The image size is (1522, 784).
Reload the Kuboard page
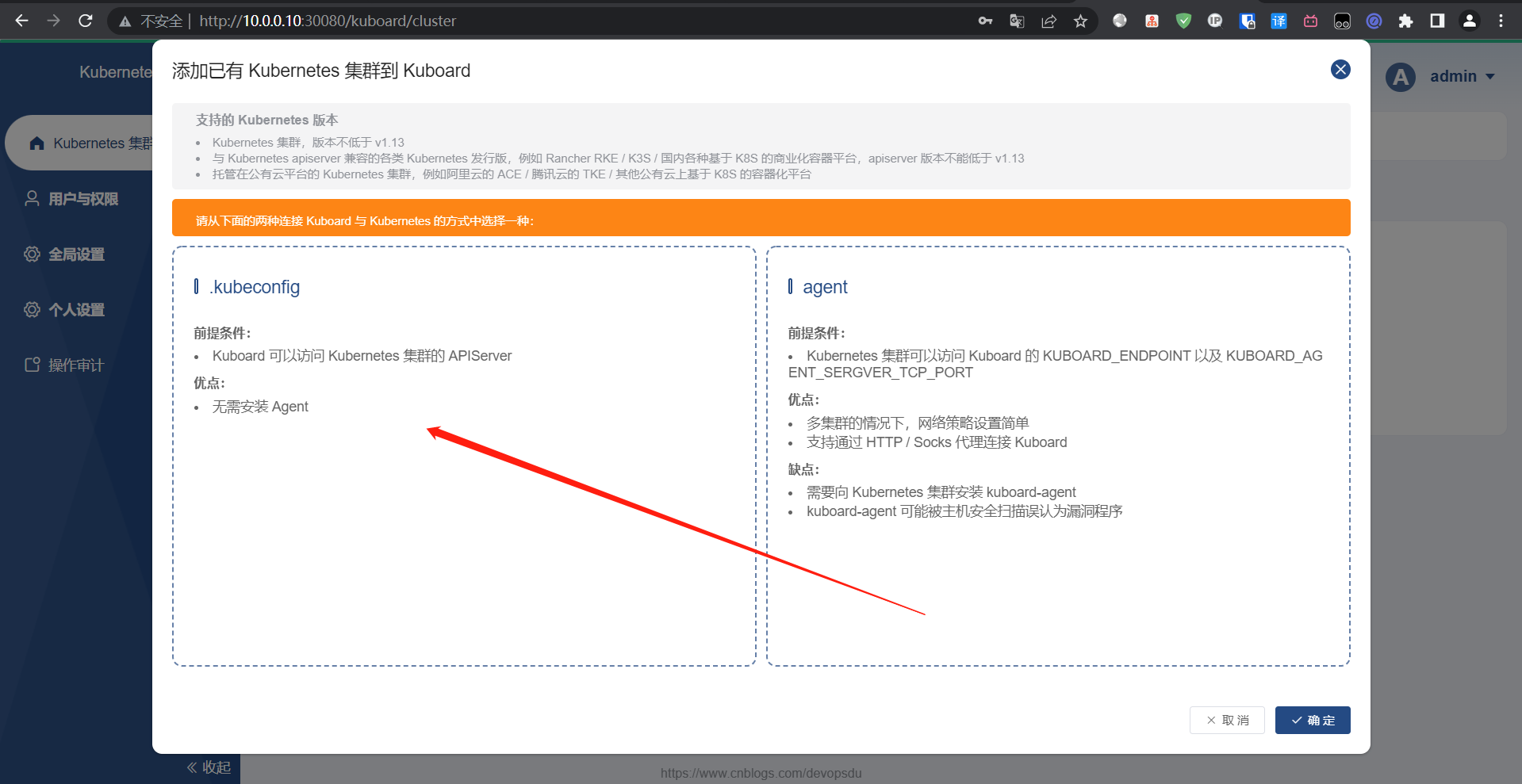pyautogui.click(x=86, y=21)
